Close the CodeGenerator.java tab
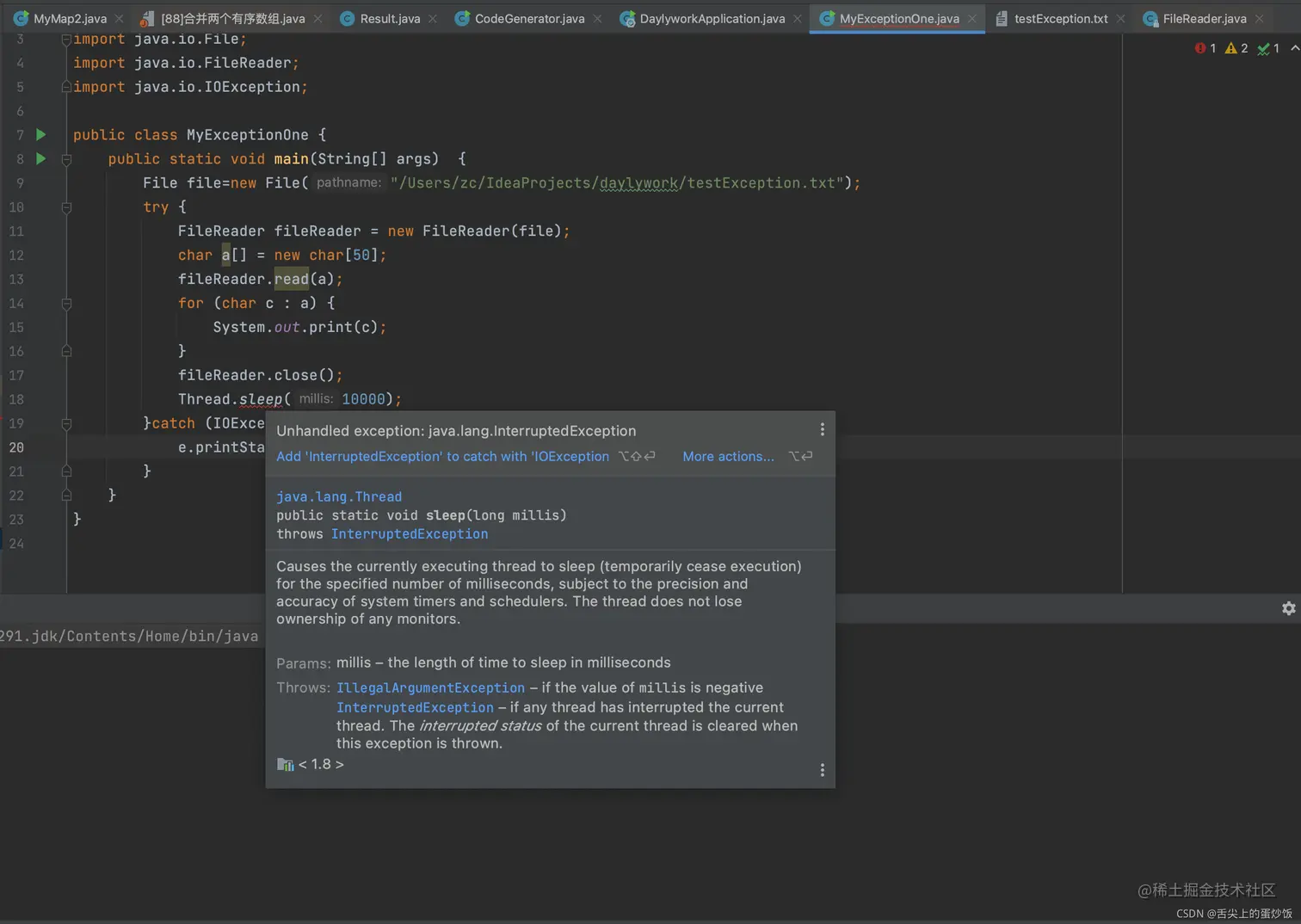This screenshot has height=924, width=1301. pyautogui.click(x=596, y=18)
